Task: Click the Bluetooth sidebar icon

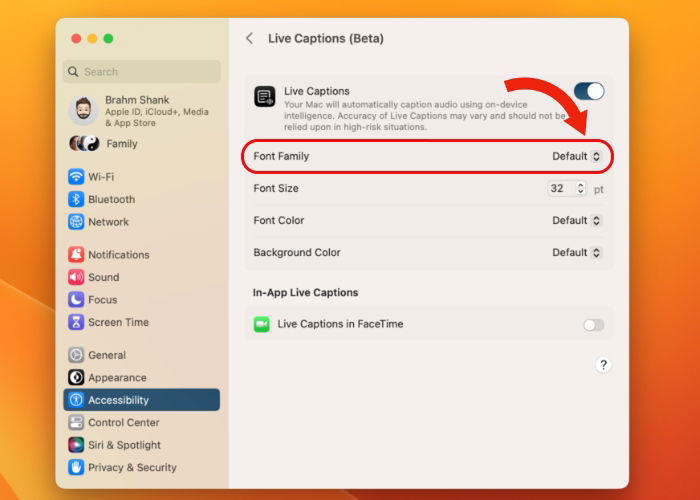Action: (x=76, y=199)
